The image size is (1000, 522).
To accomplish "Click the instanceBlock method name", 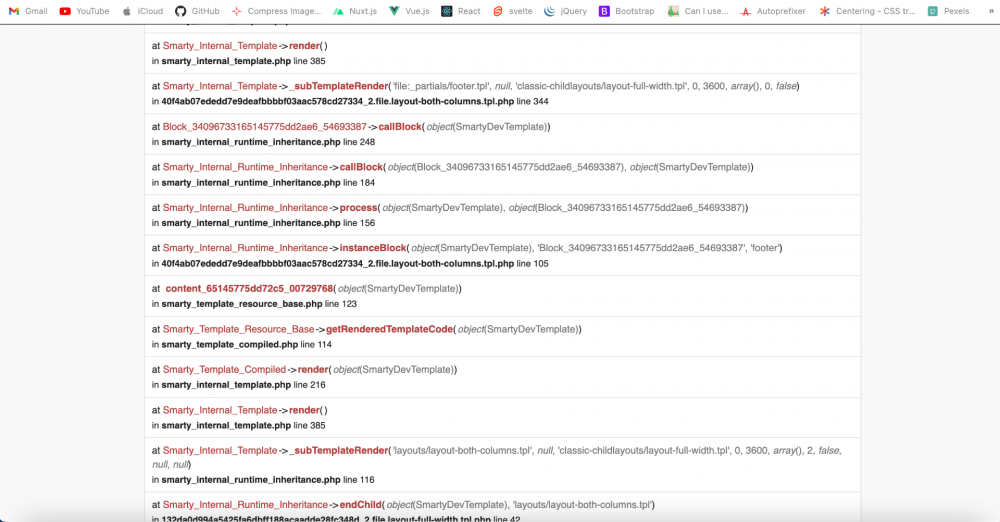I will point(373,248).
